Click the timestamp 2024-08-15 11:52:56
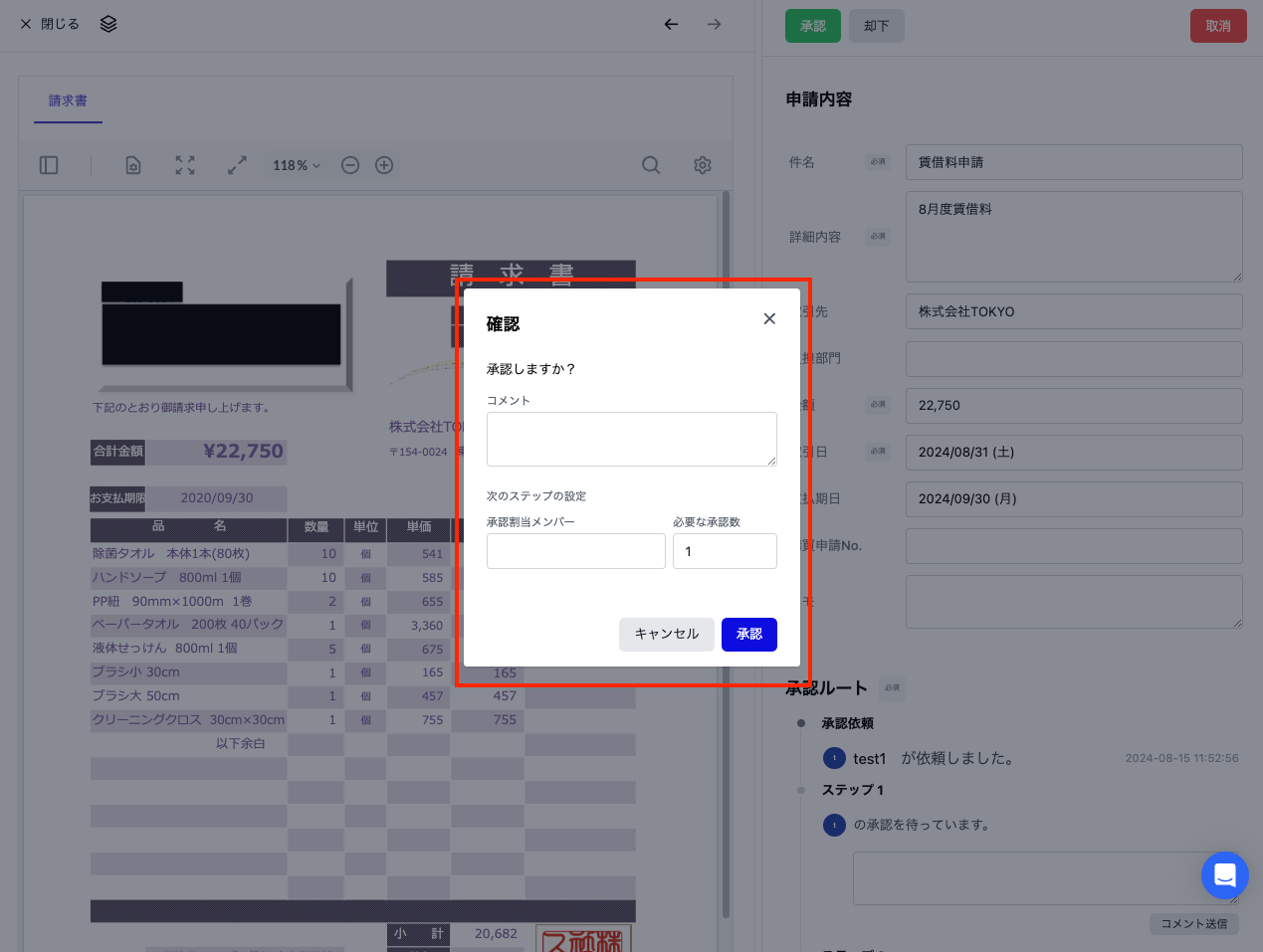This screenshot has width=1263, height=952. coord(1182,758)
